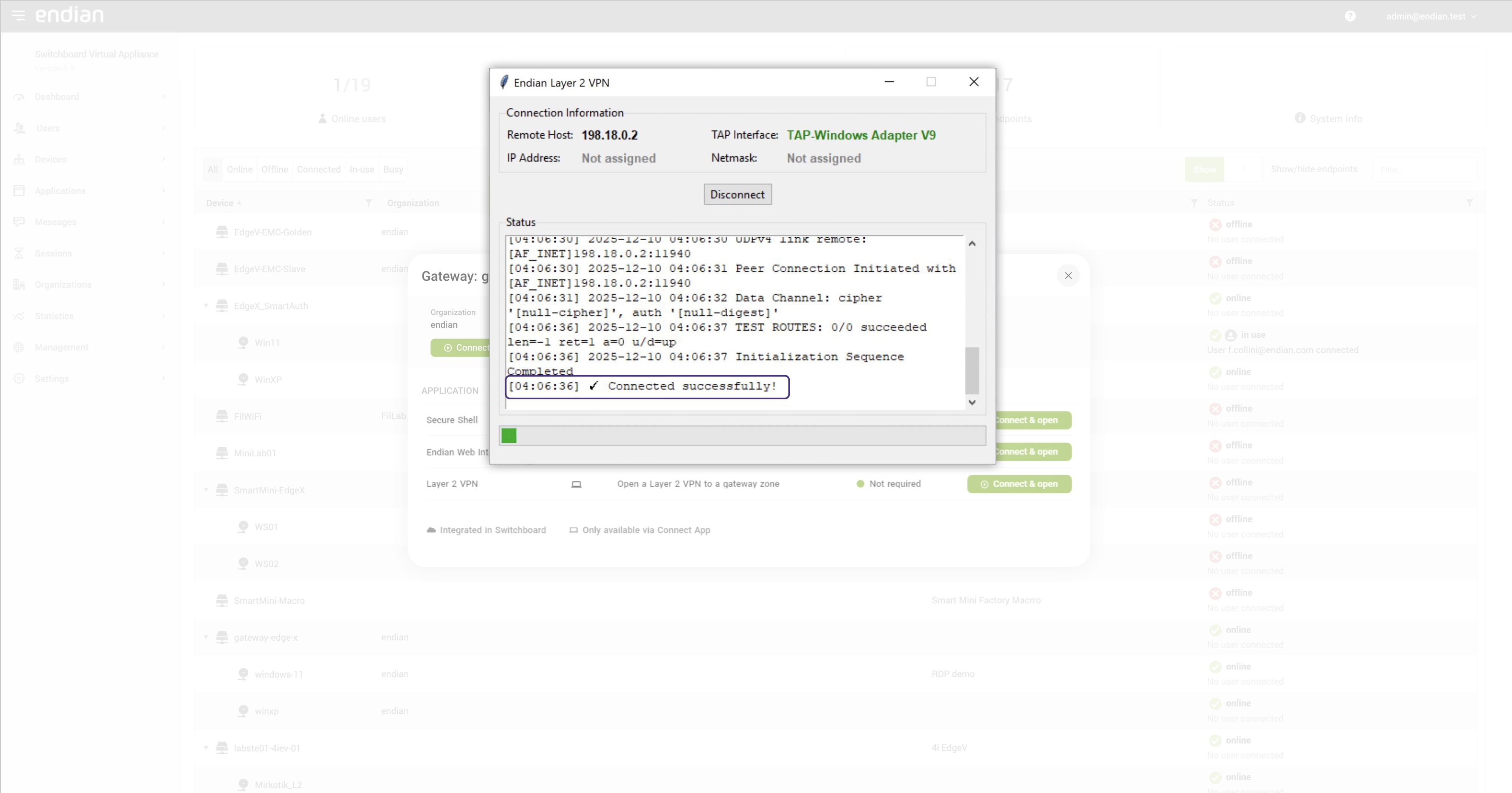The width and height of the screenshot is (1512, 793).
Task: Open the hamburger menu beside endian logo
Action: click(18, 15)
